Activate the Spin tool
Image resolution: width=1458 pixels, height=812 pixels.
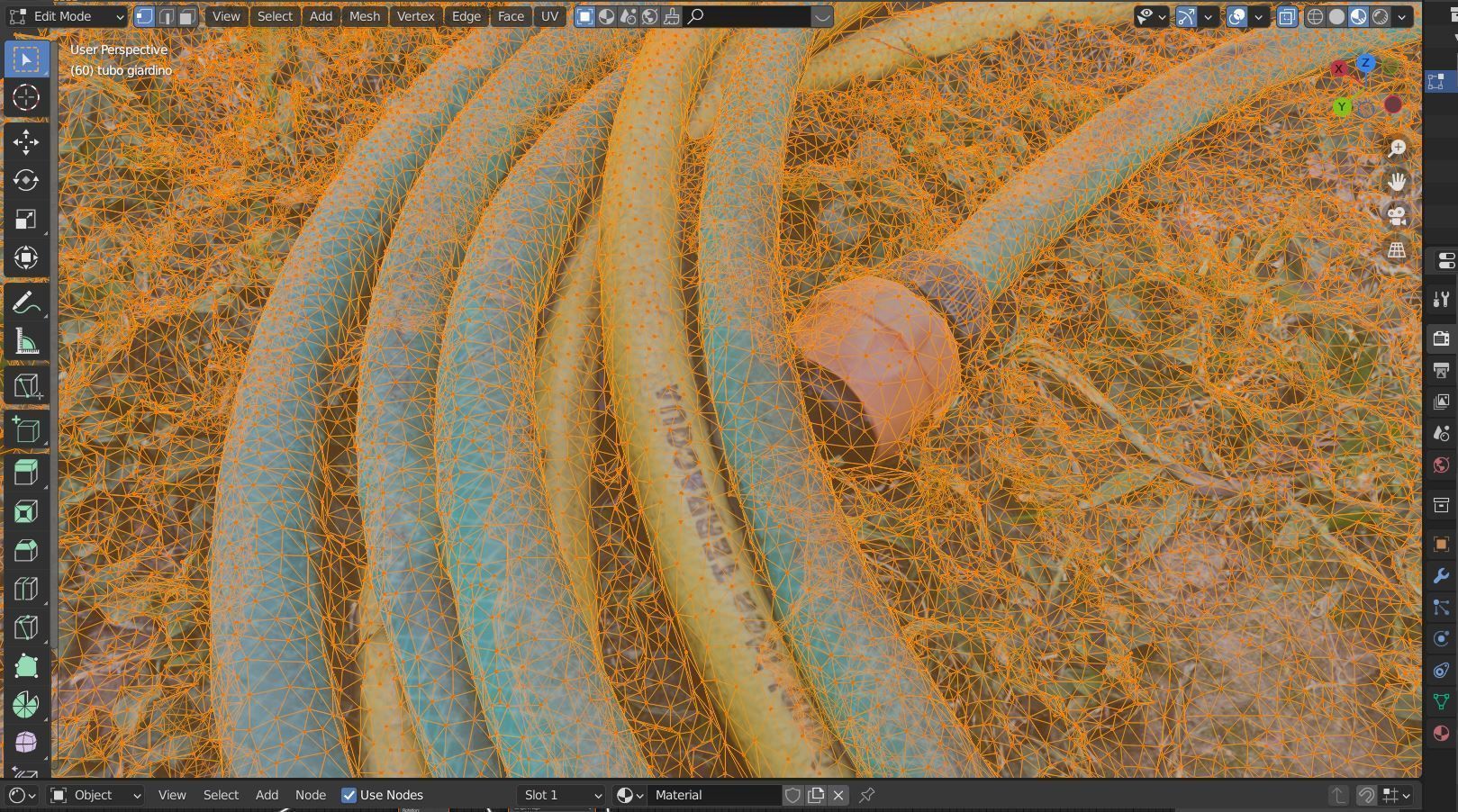point(26,706)
